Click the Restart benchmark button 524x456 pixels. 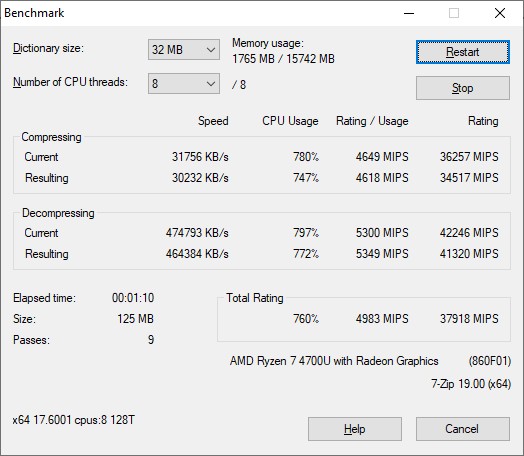click(463, 52)
